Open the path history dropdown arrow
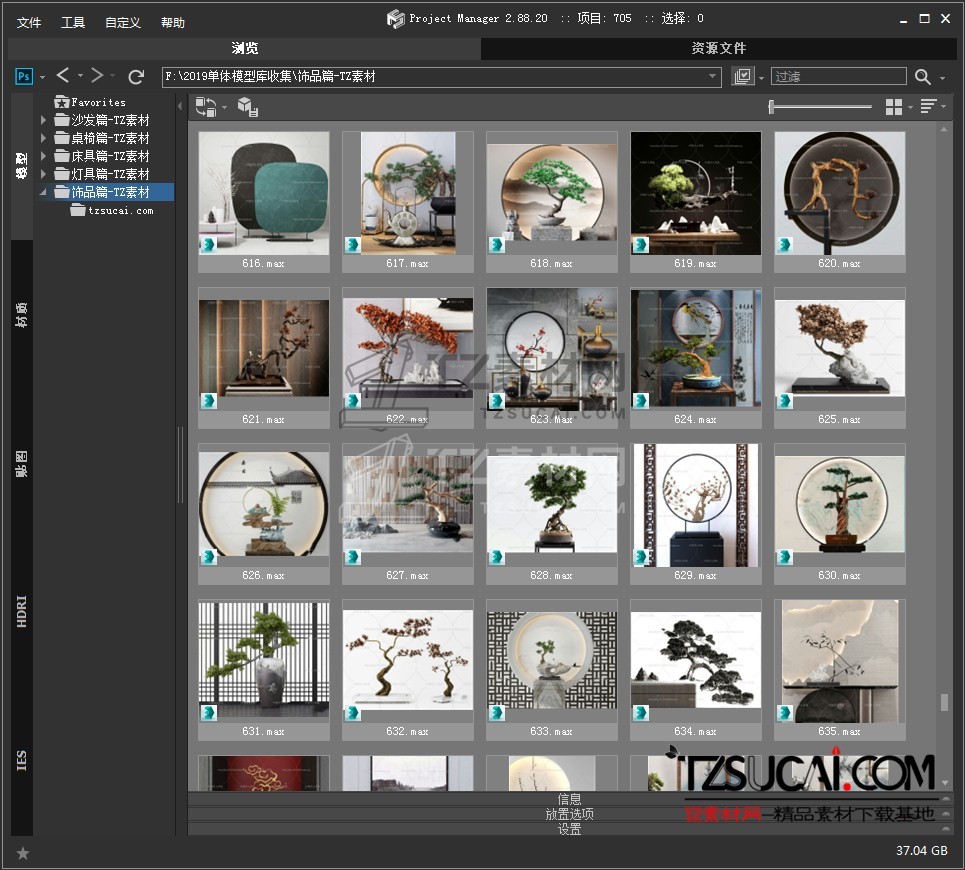The height and width of the screenshot is (870, 965). [x=713, y=77]
